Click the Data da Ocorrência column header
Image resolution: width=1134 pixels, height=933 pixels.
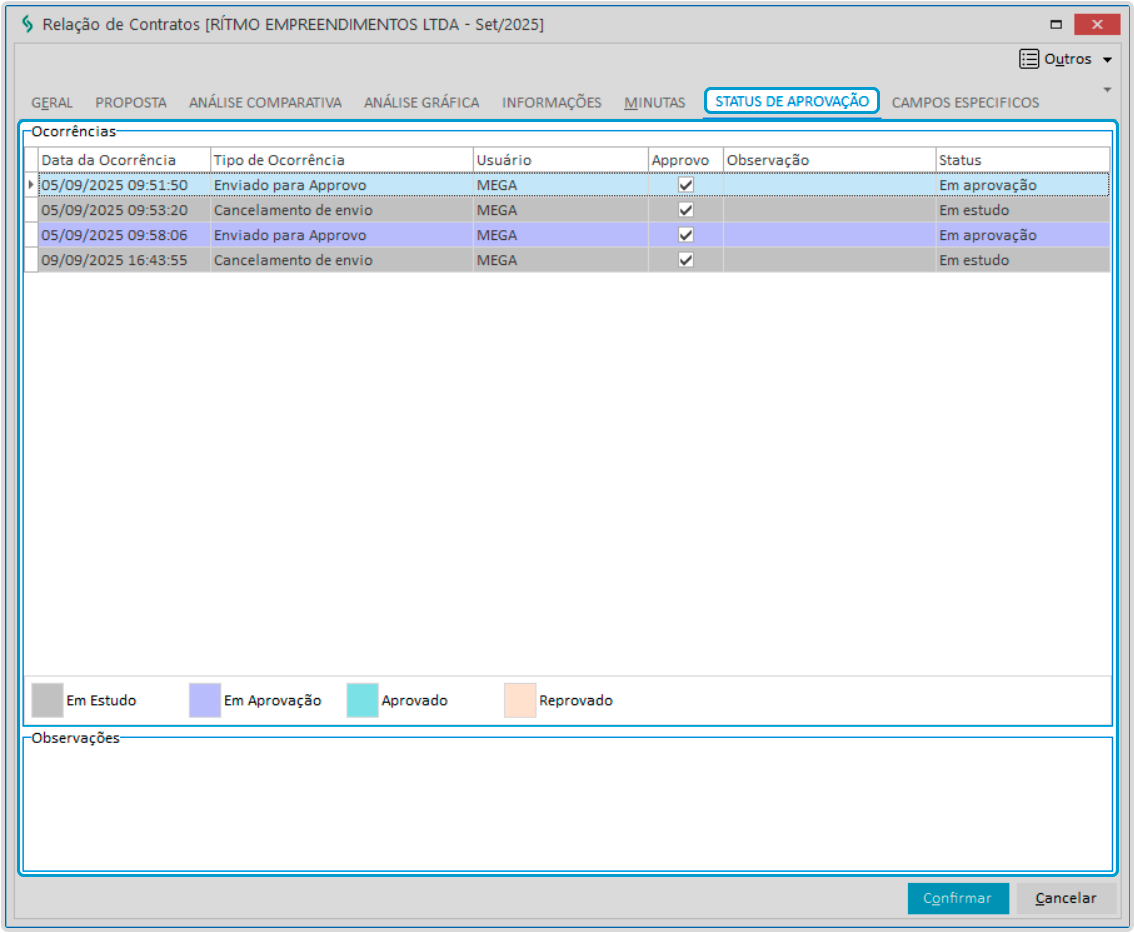(x=124, y=160)
